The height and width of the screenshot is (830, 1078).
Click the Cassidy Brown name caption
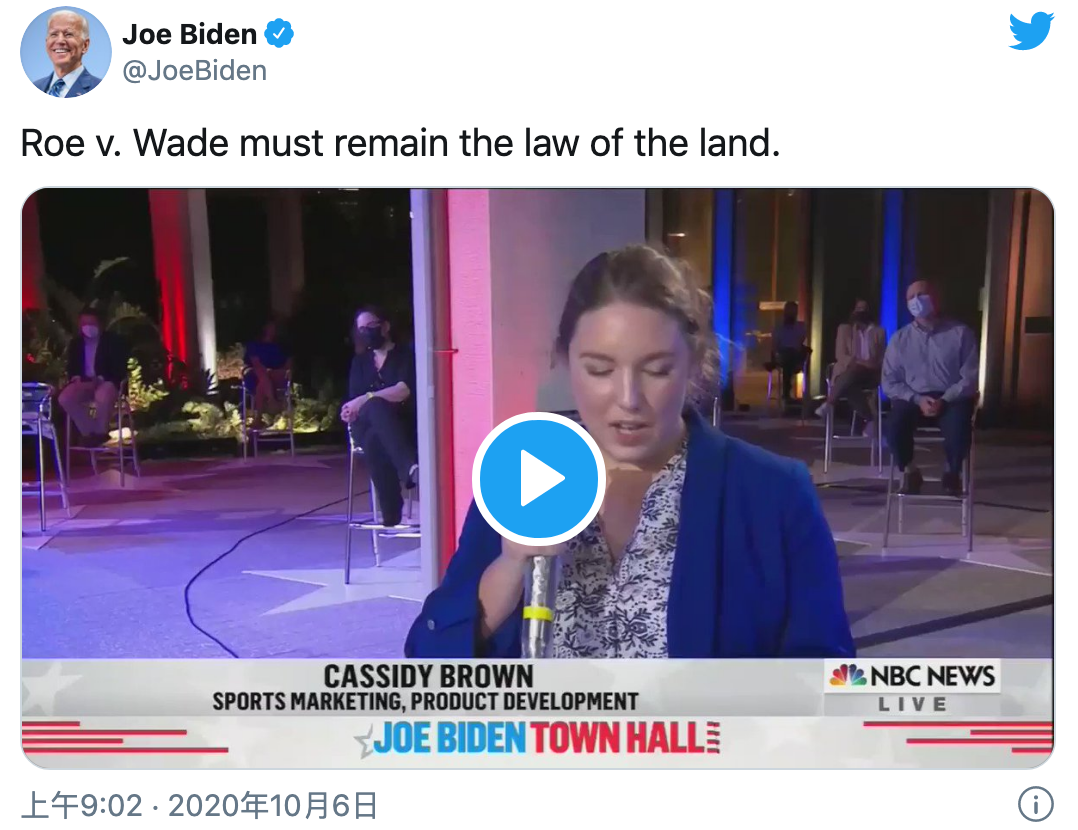(x=428, y=676)
